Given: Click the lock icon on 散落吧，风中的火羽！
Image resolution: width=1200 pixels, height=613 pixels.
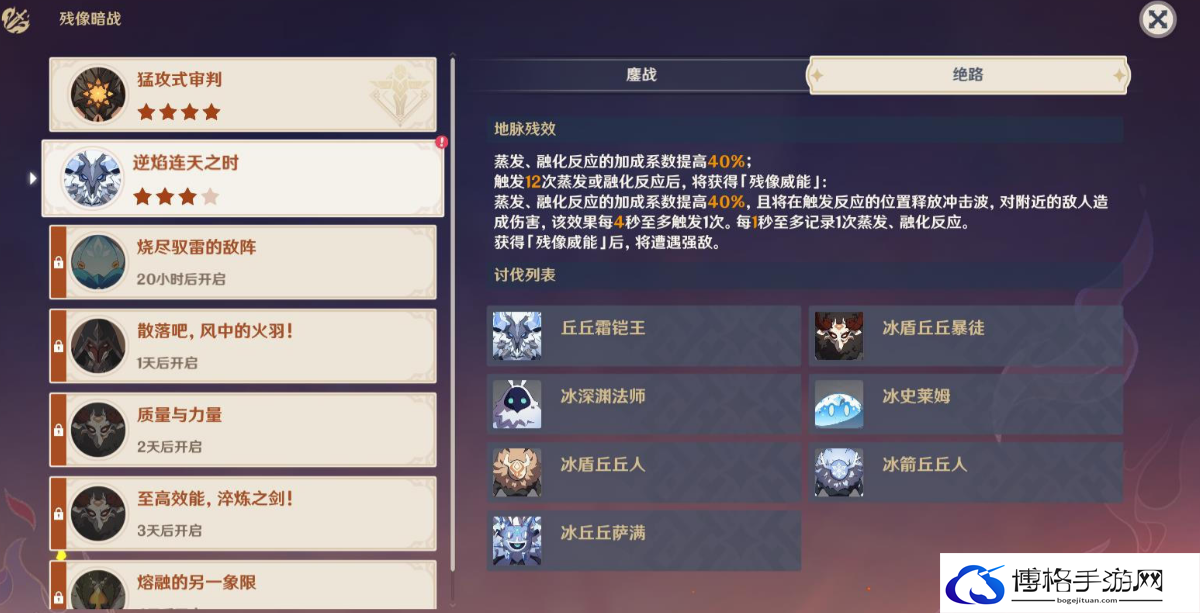Looking at the screenshot, I should 58,345.
